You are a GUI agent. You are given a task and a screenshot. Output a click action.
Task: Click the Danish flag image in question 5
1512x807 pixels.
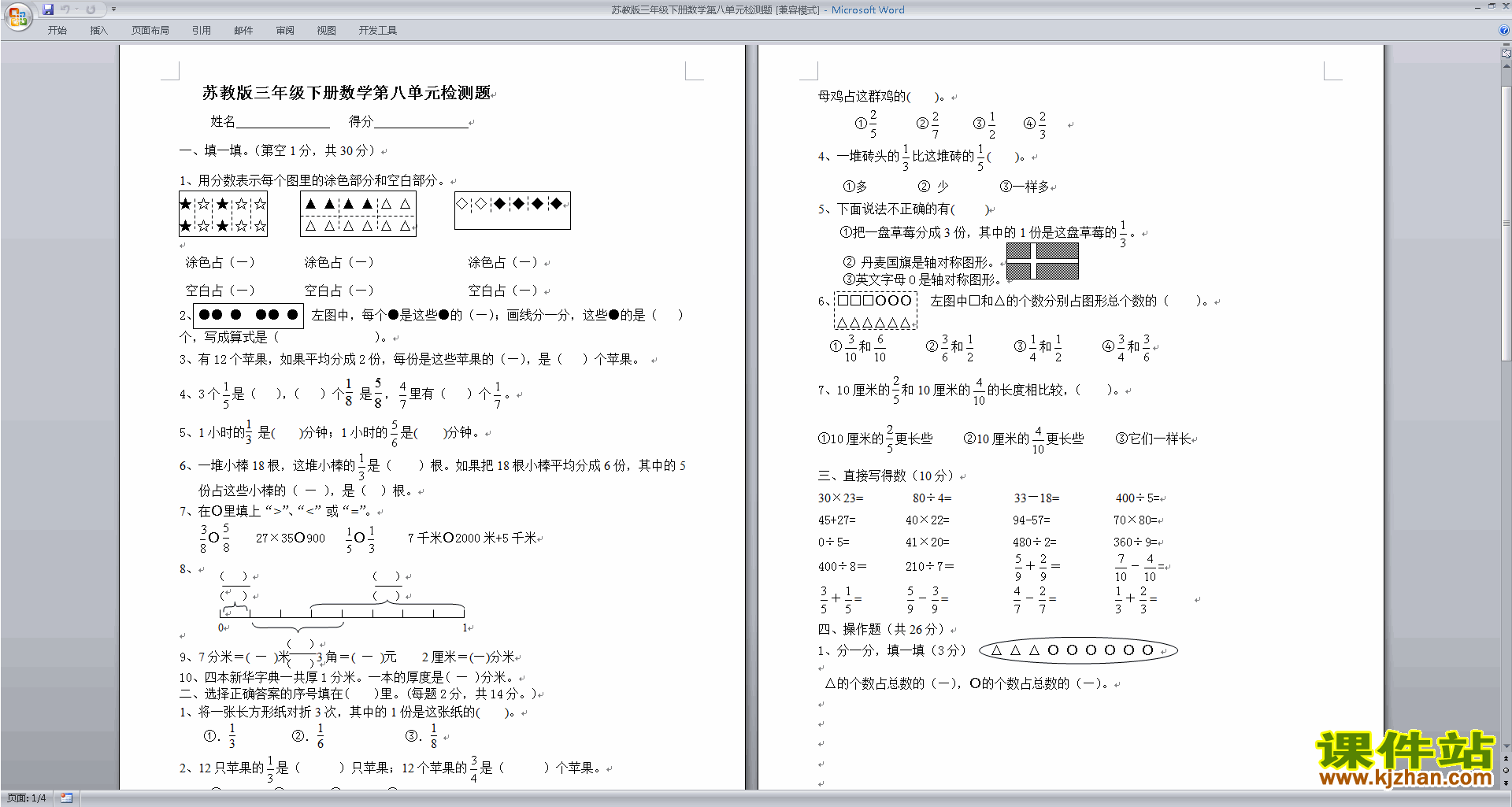click(1043, 261)
